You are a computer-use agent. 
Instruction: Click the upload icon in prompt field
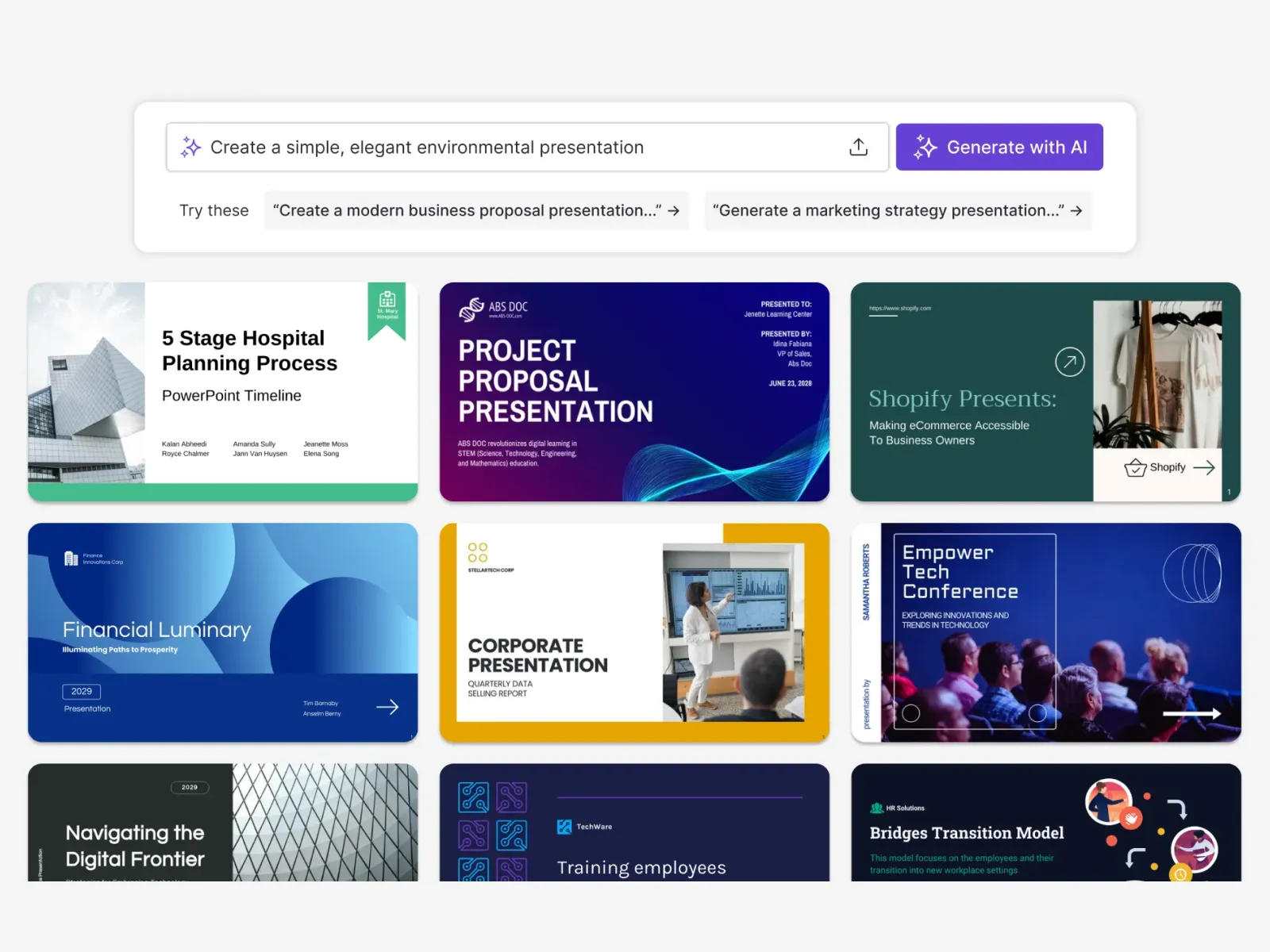point(858,148)
